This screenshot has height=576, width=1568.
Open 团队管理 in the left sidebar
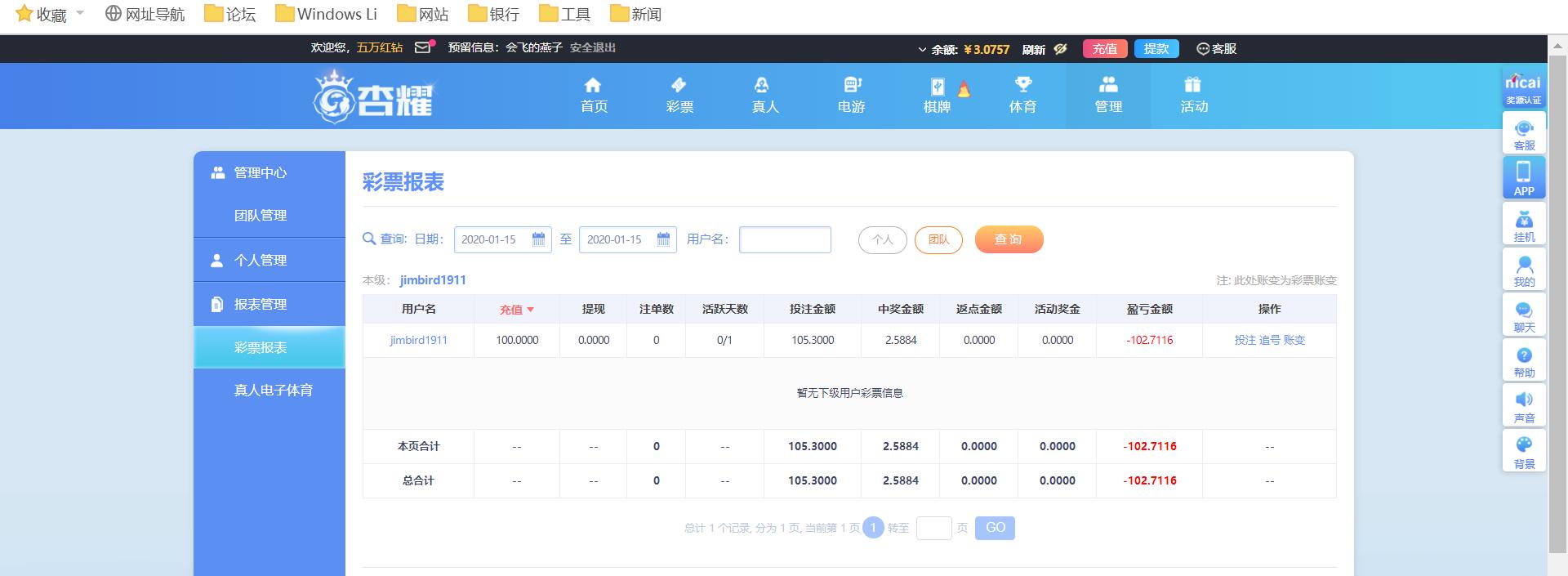[261, 216]
